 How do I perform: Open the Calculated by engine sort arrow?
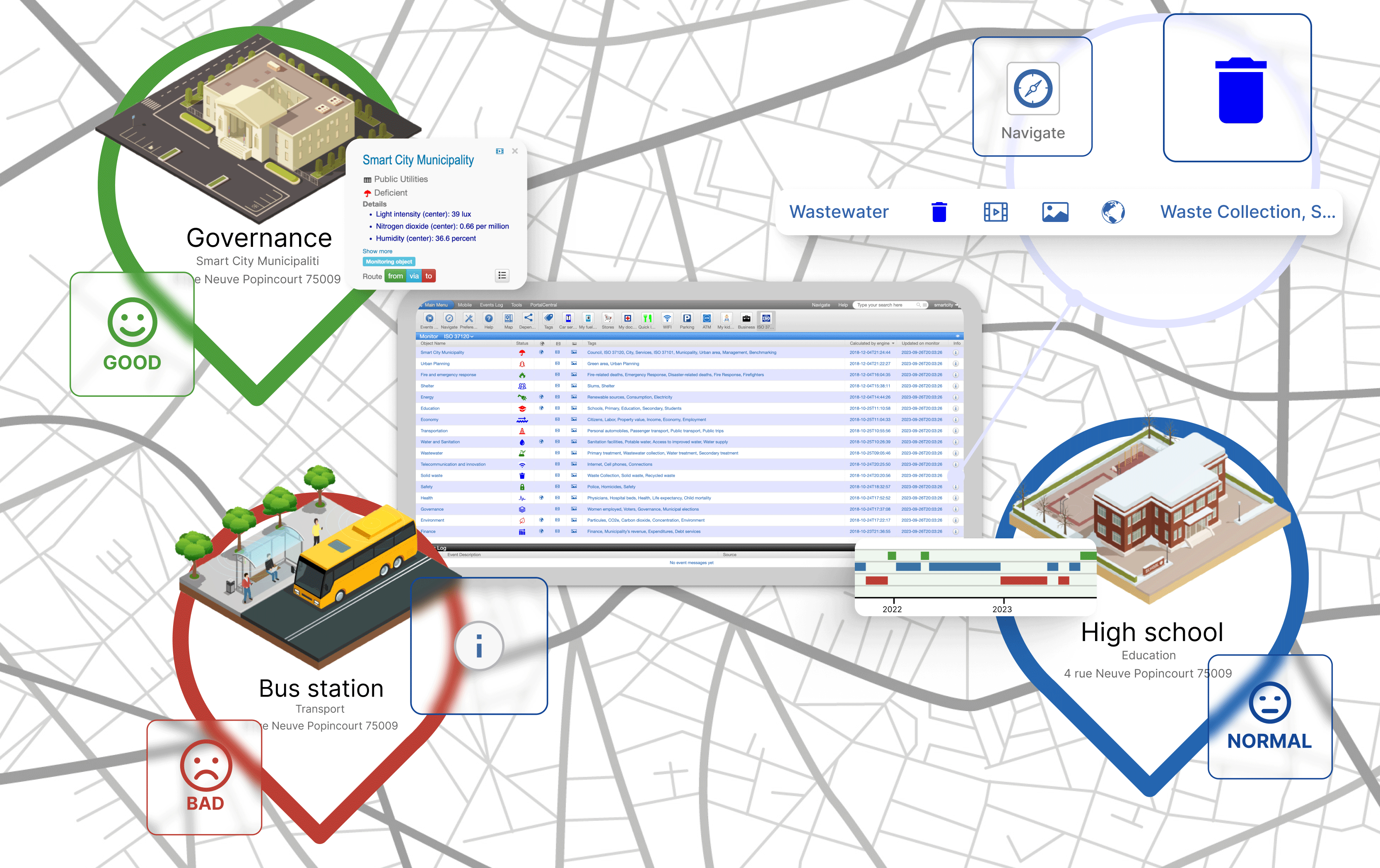(x=893, y=344)
